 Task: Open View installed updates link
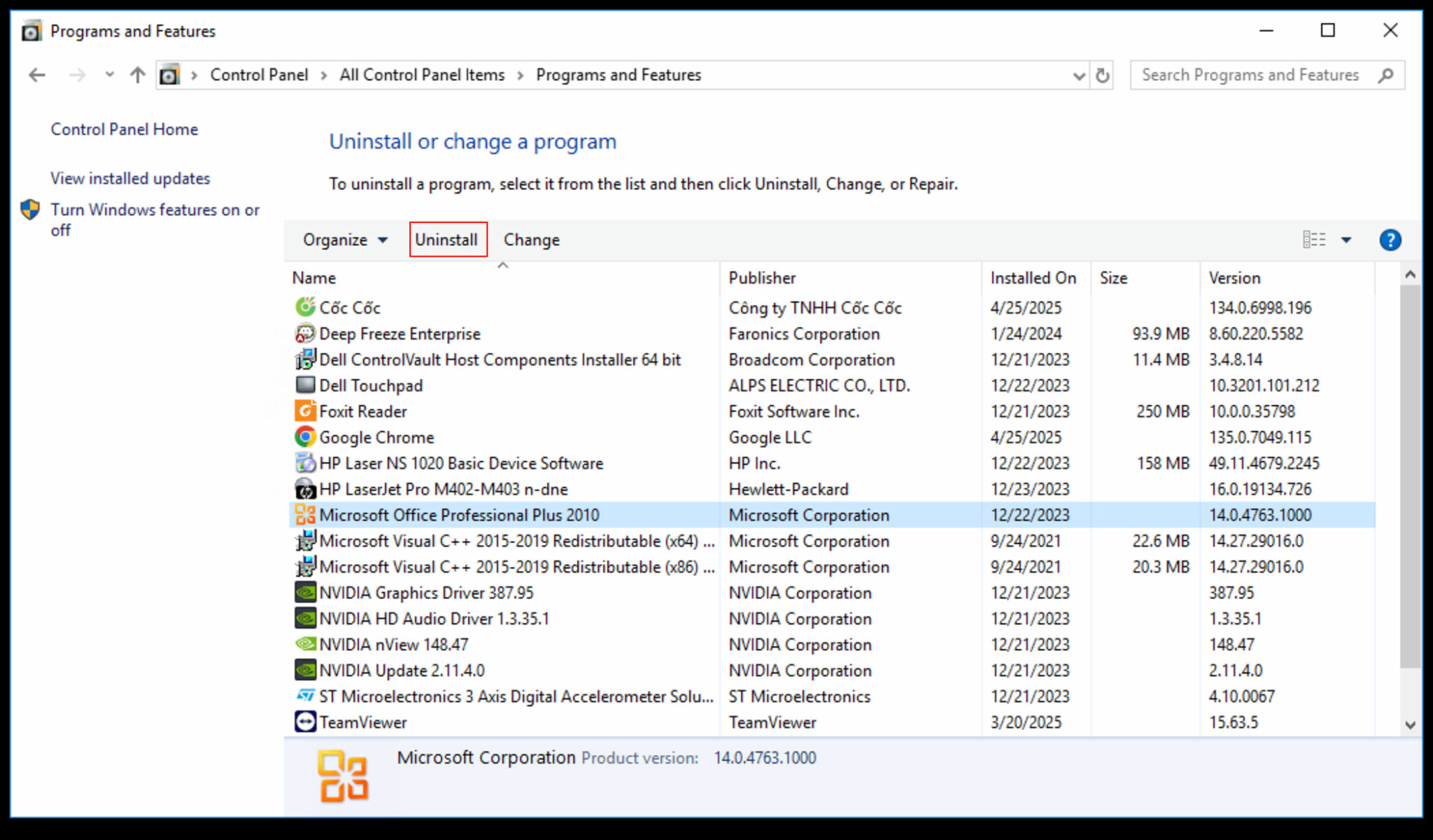(129, 178)
